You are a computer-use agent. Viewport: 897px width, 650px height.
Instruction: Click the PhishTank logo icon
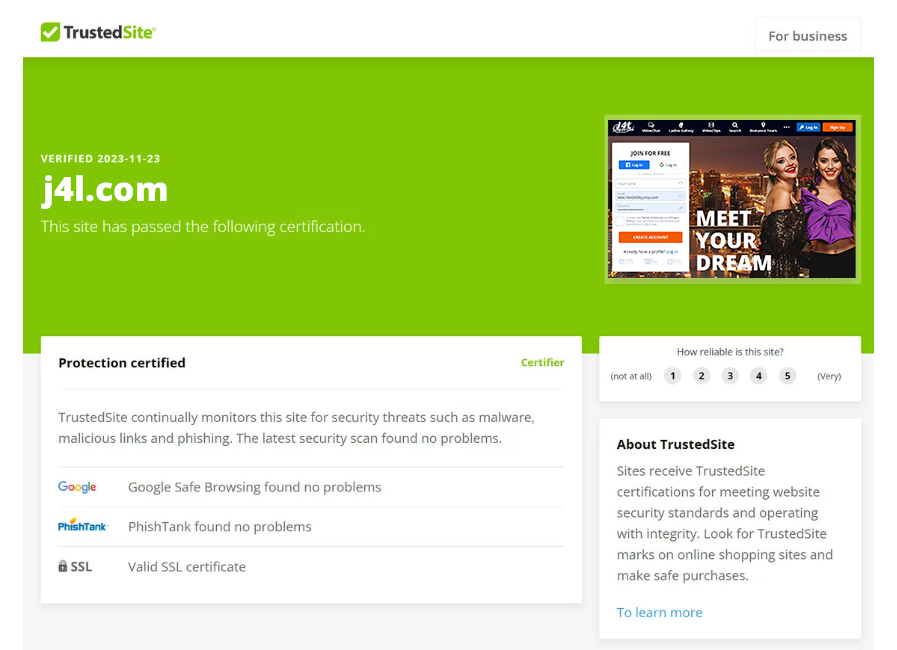(82, 525)
